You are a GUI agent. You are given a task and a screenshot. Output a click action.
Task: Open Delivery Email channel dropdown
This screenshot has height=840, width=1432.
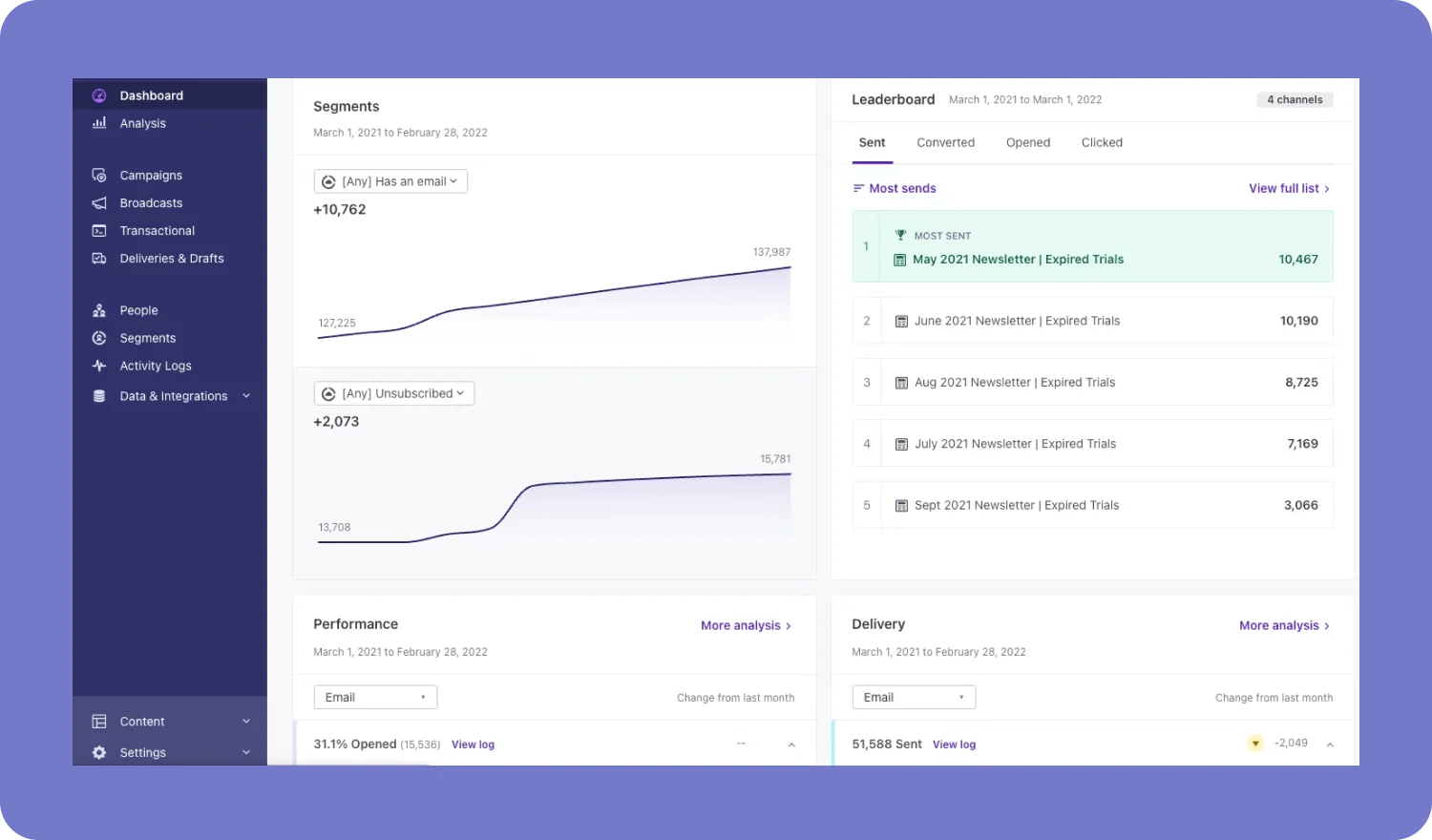coord(914,697)
